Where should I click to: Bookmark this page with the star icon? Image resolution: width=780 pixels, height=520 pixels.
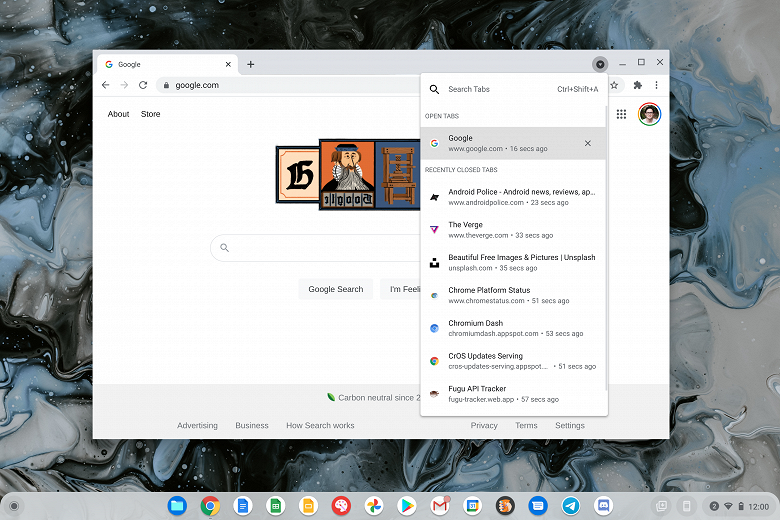[x=614, y=85]
